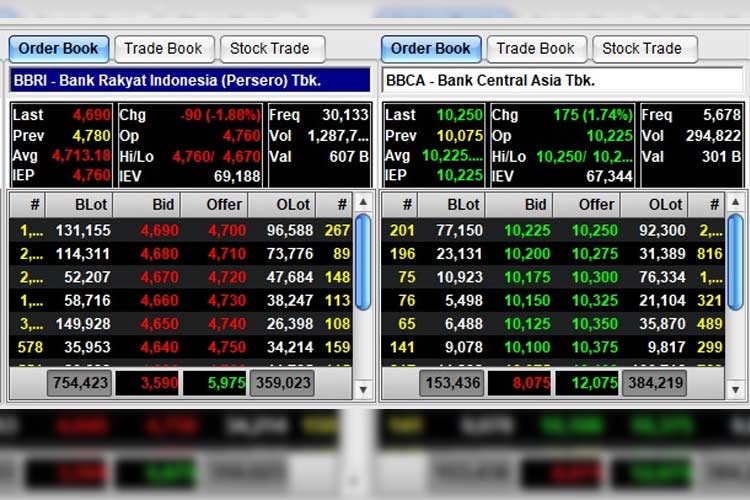Click the BBRI order book scroll down arrow

pos(363,390)
